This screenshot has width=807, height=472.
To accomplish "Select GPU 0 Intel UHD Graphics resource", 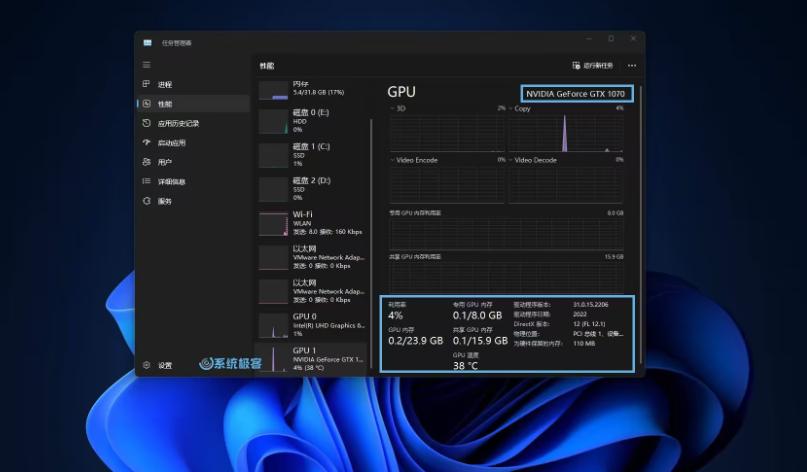I will 312,325.
